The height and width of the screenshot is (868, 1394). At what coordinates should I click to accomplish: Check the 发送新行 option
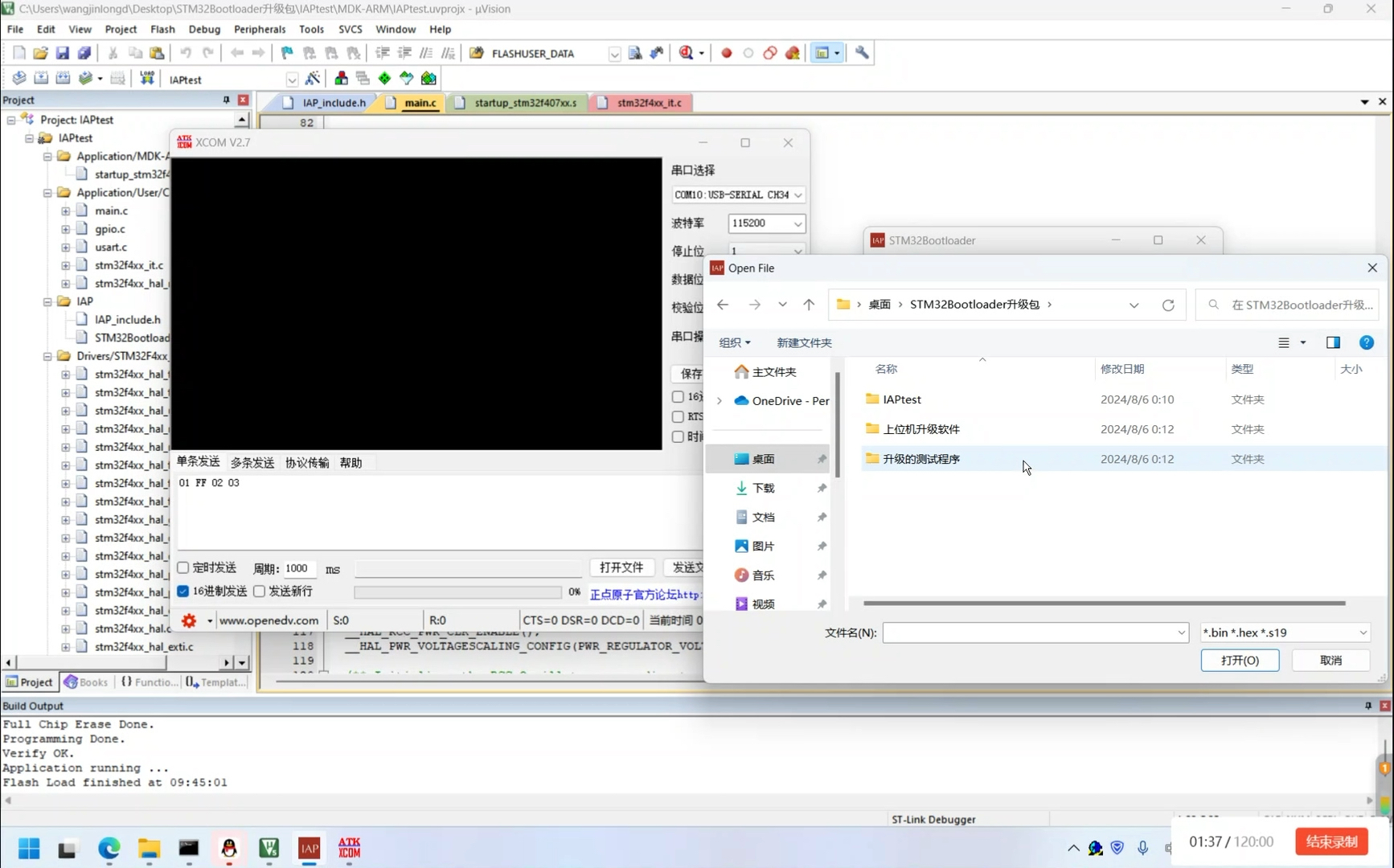point(259,591)
